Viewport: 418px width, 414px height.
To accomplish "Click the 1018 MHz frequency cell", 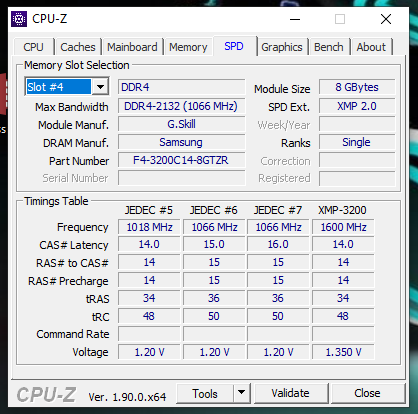I will click(149, 227).
